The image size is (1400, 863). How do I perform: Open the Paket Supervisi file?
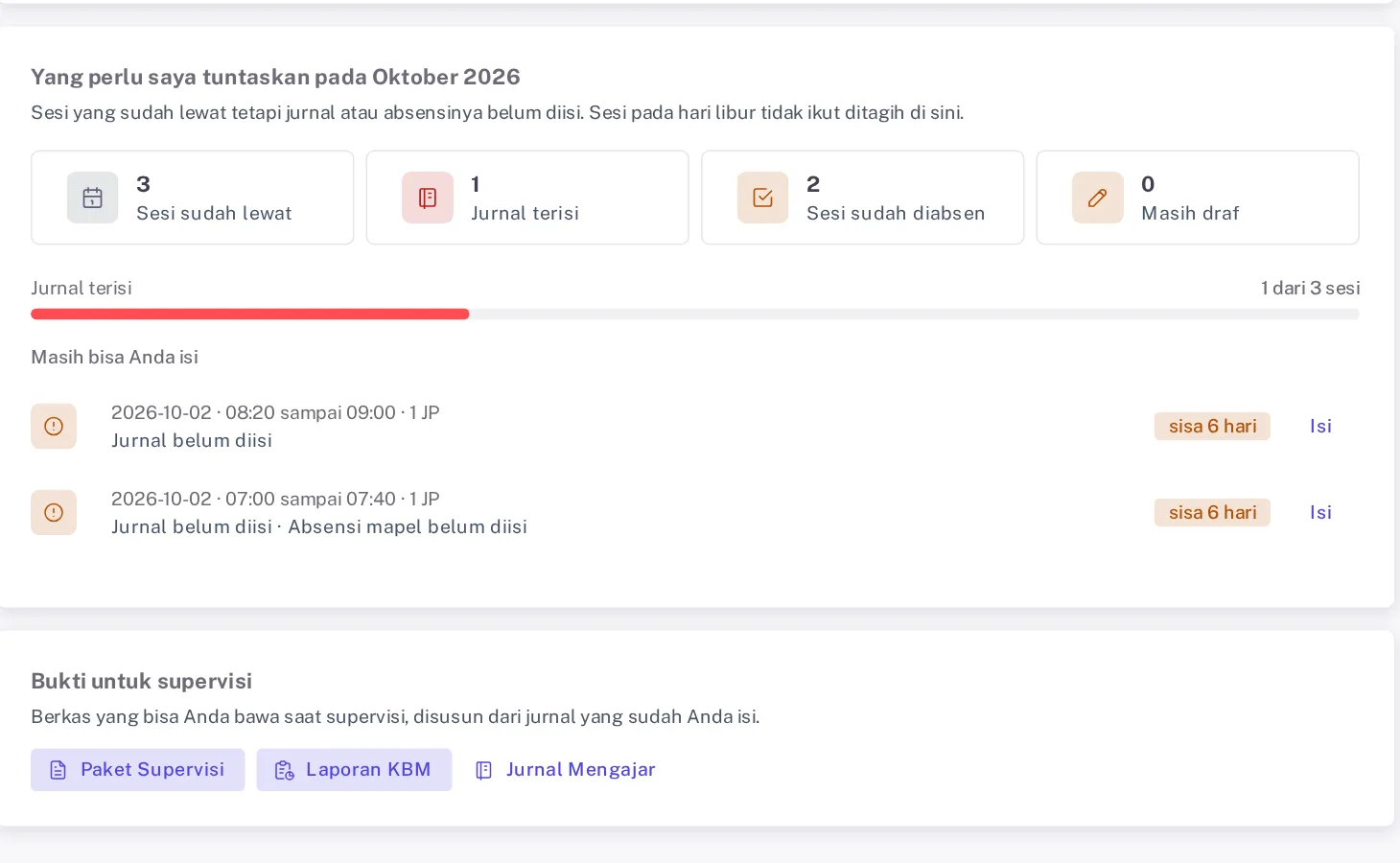pos(137,770)
